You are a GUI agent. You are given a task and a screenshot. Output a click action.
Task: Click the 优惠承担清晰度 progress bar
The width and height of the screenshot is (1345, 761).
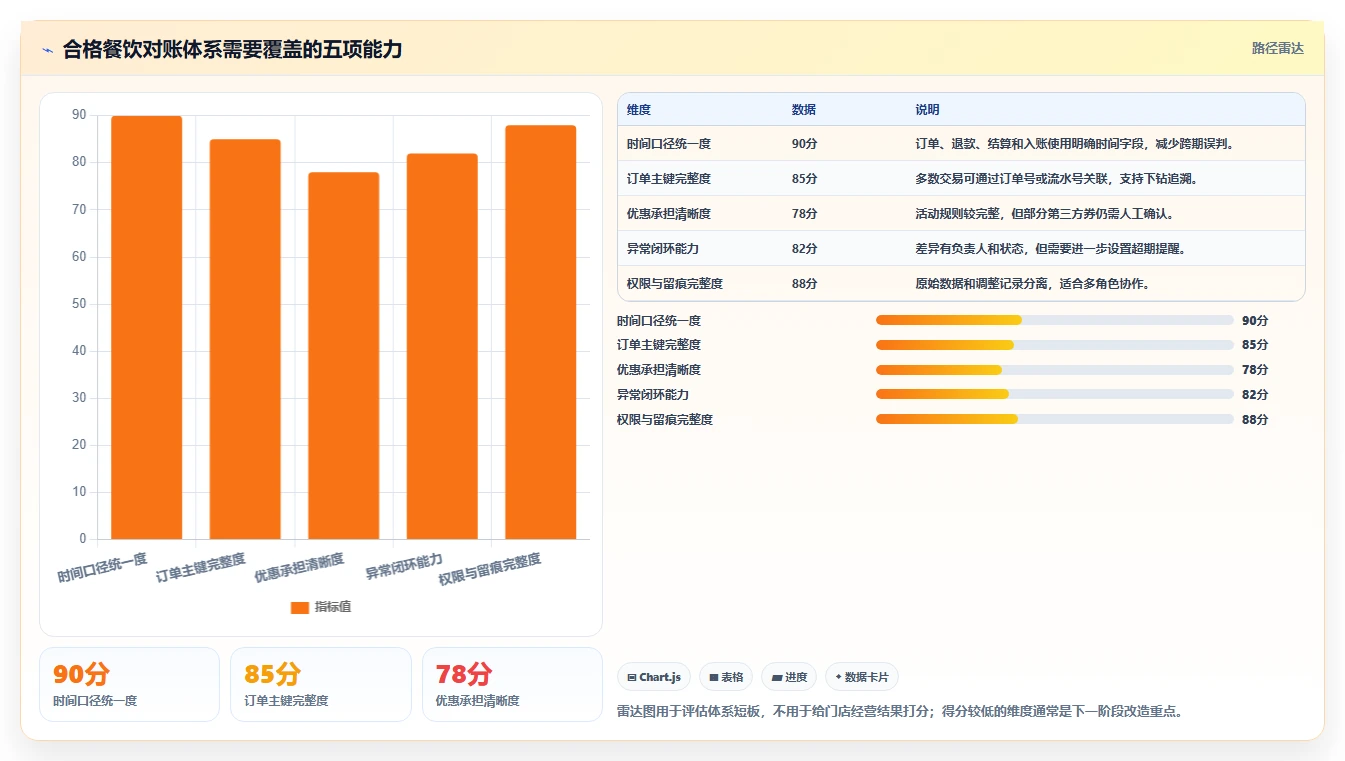pos(1055,370)
